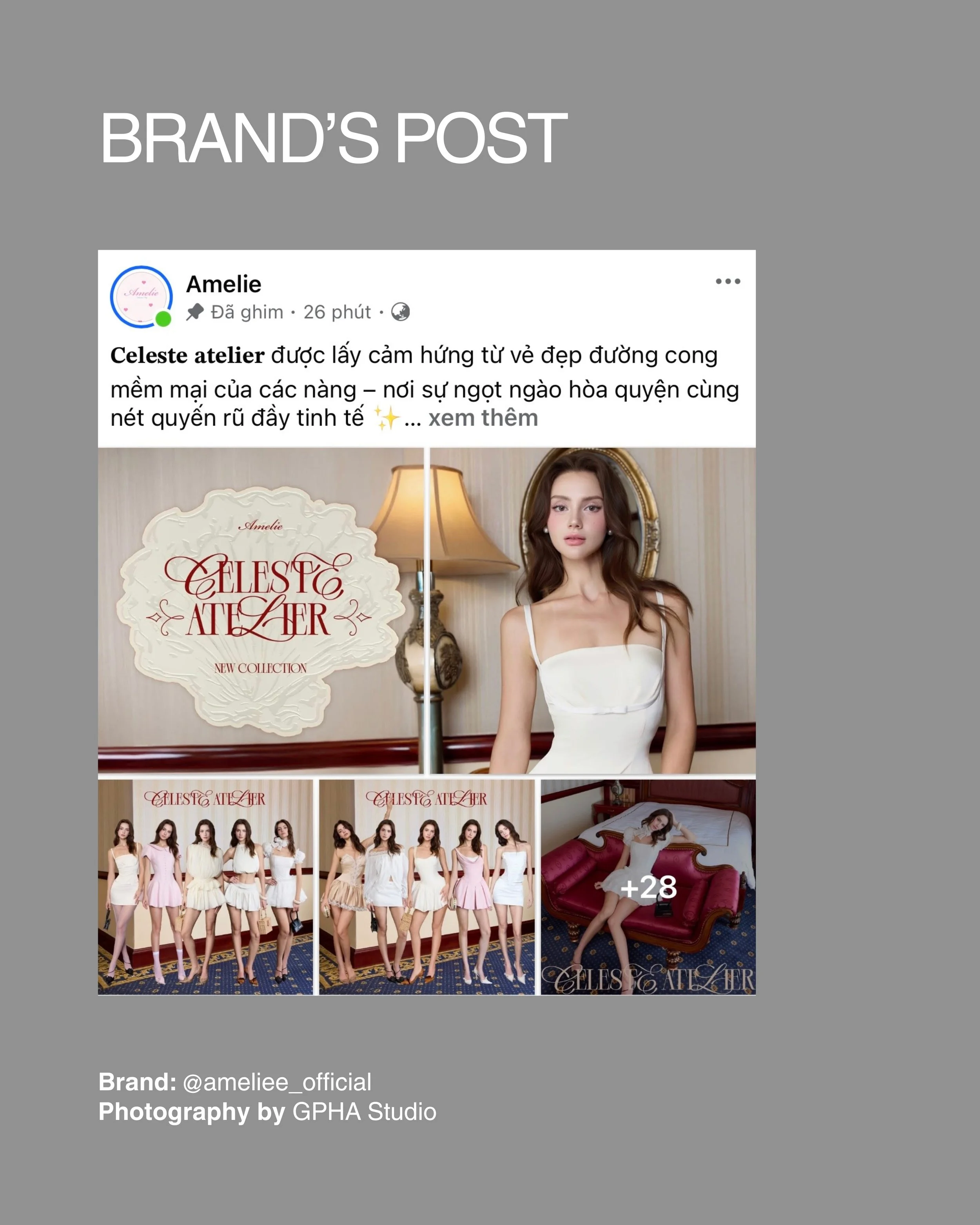The height and width of the screenshot is (1225, 980).
Task: Open the bottom-left five-model group photo
Action: (x=206, y=887)
